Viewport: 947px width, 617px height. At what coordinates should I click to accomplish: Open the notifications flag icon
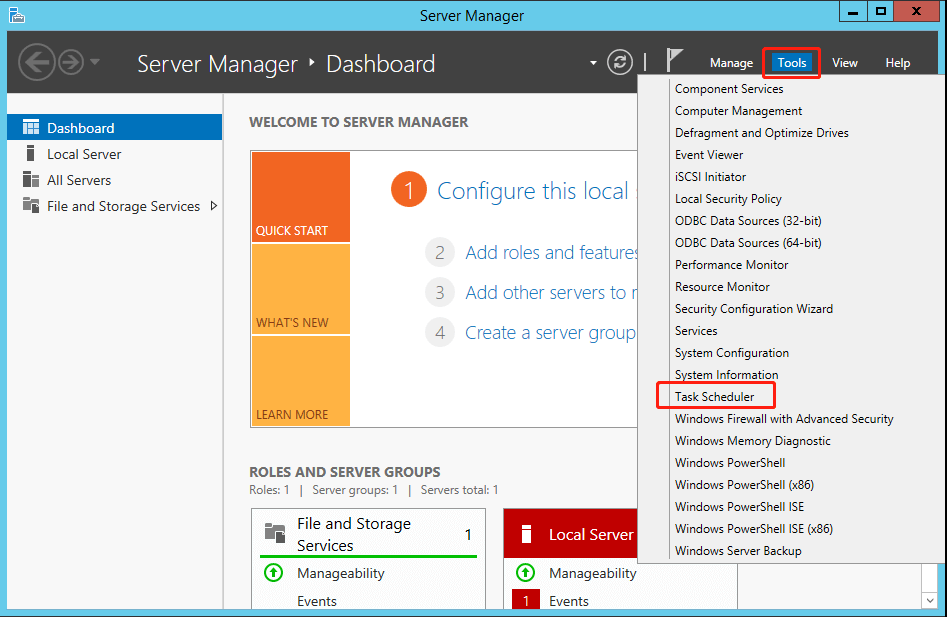pos(675,62)
